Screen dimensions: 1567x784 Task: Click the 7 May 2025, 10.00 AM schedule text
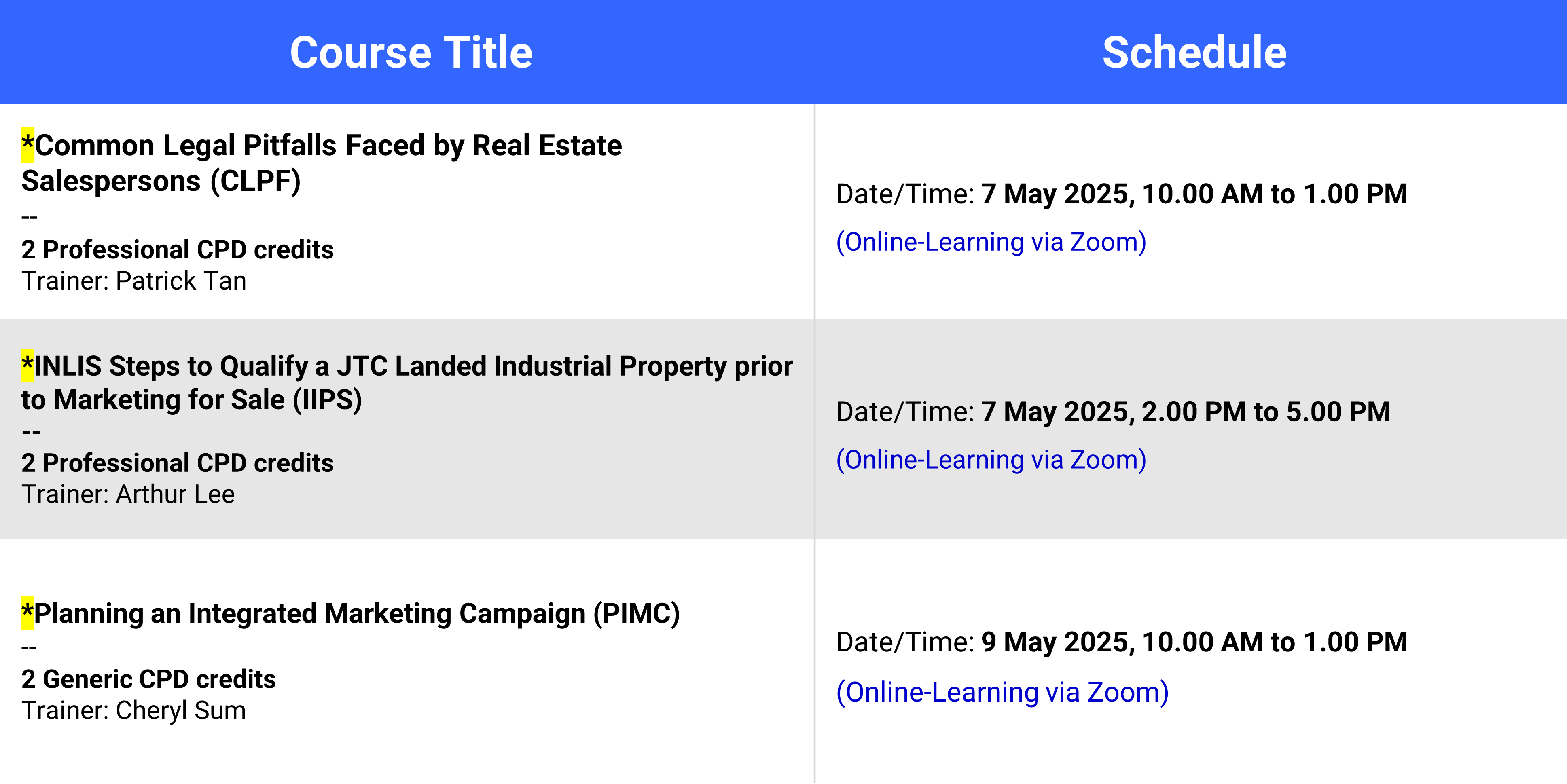pos(1194,194)
